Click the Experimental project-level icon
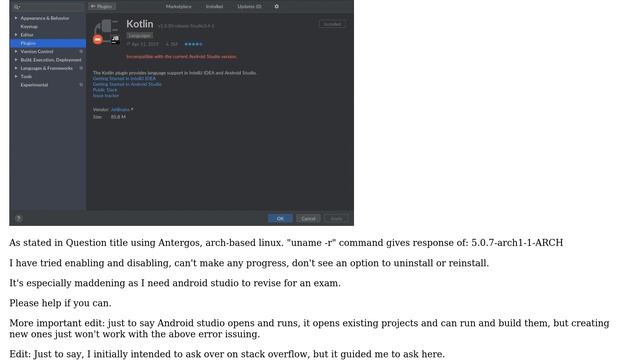 pyautogui.click(x=81, y=85)
